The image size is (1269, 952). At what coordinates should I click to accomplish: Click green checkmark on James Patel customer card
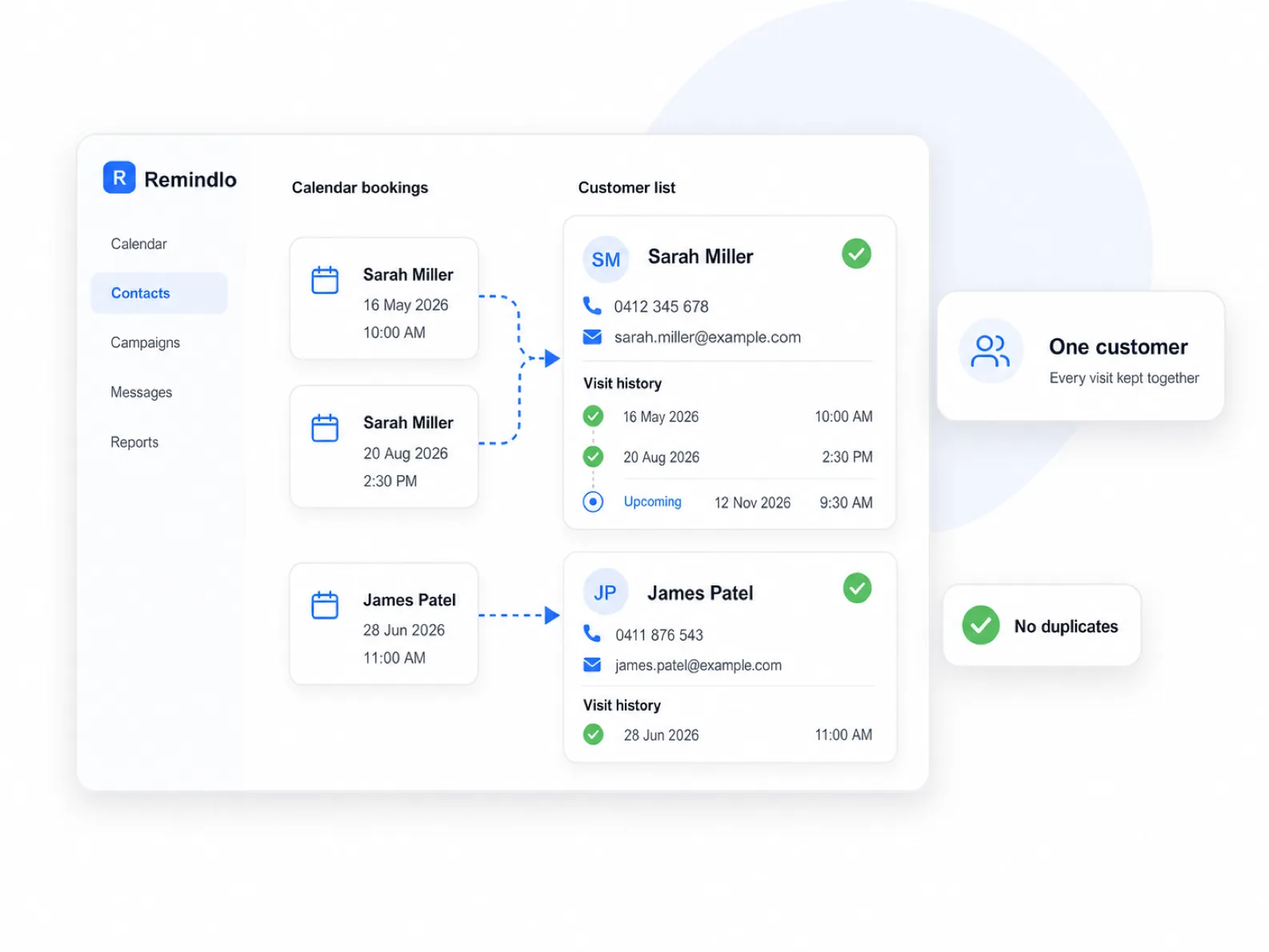point(857,588)
